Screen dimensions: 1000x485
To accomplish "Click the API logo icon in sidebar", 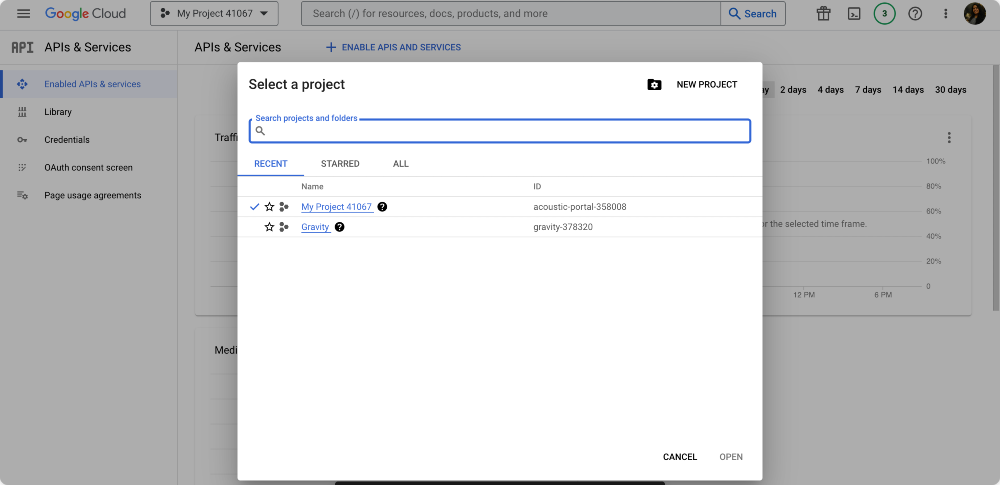I will pos(22,47).
